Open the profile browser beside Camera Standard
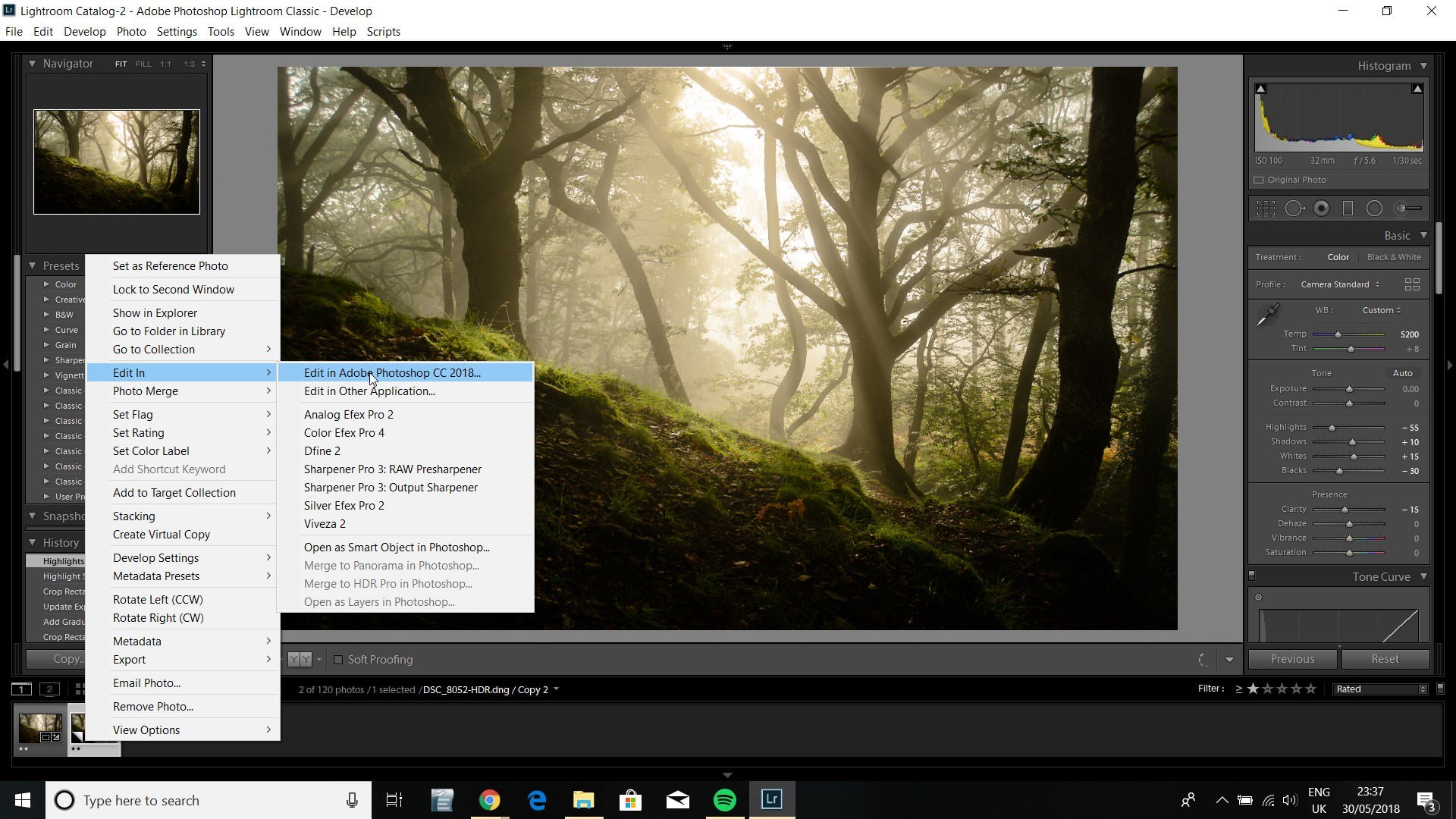 click(1412, 284)
